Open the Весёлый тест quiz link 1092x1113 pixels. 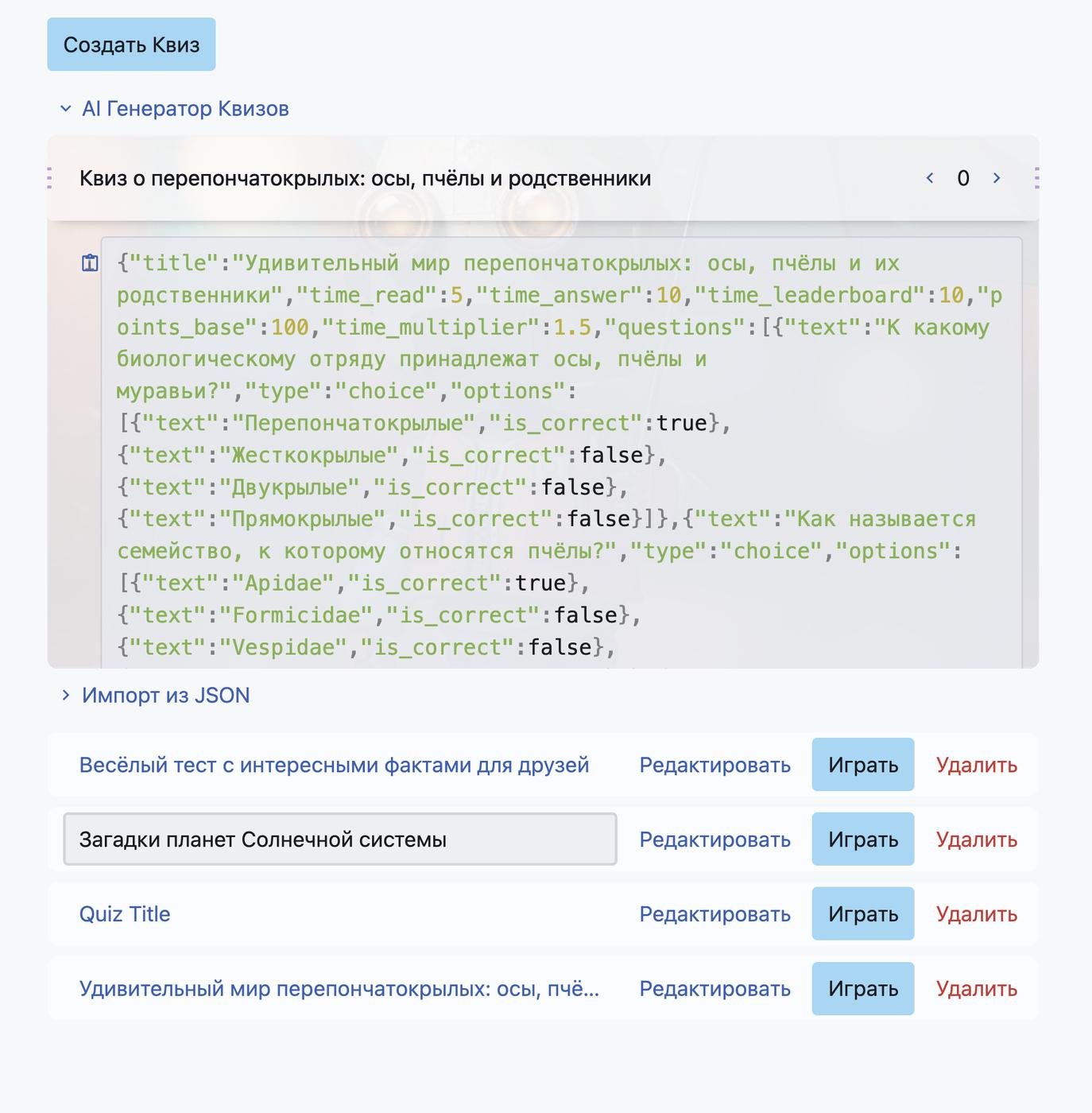click(334, 765)
